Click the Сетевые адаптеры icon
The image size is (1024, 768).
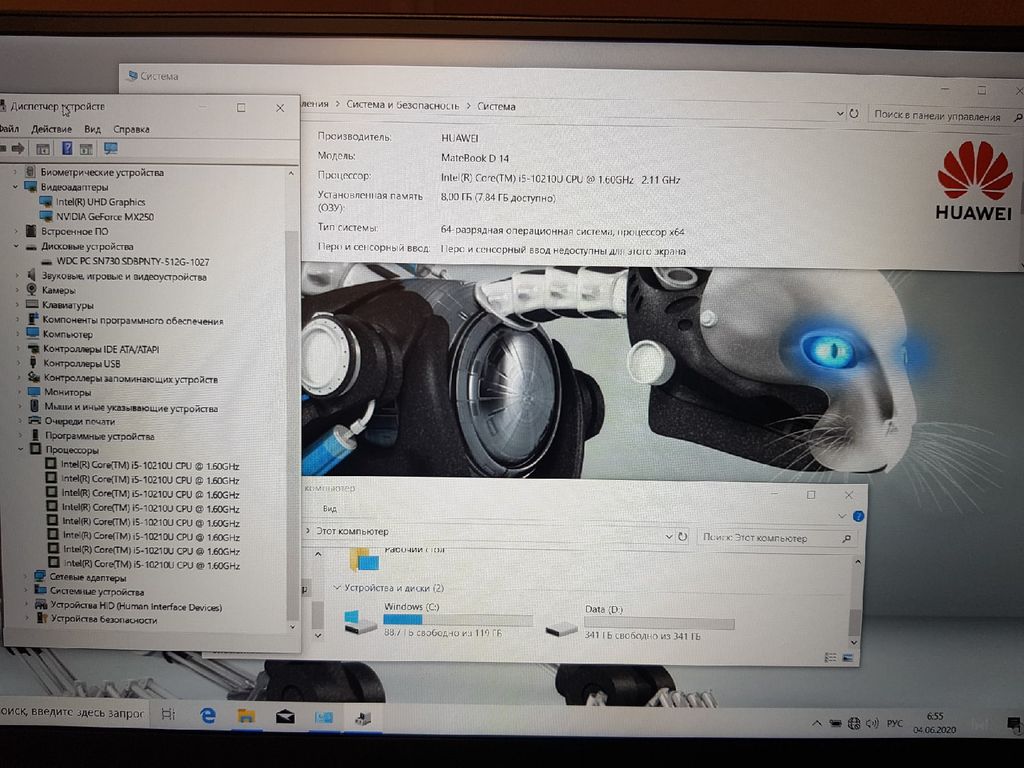point(40,577)
